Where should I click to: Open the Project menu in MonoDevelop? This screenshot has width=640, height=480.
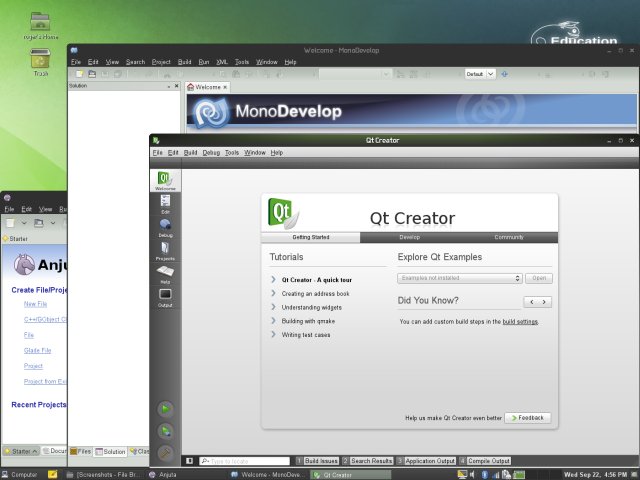(x=161, y=62)
